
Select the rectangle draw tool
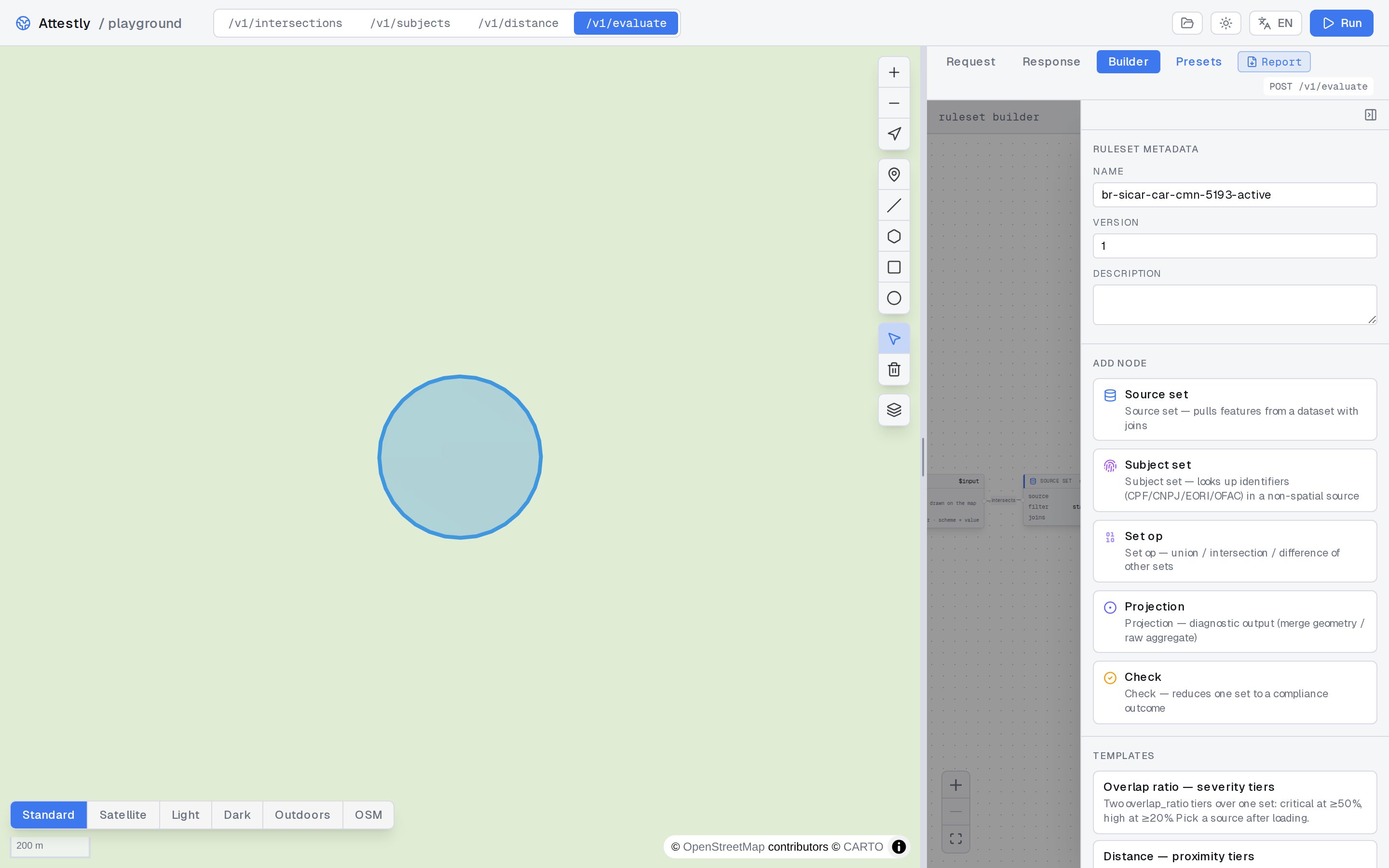894,268
